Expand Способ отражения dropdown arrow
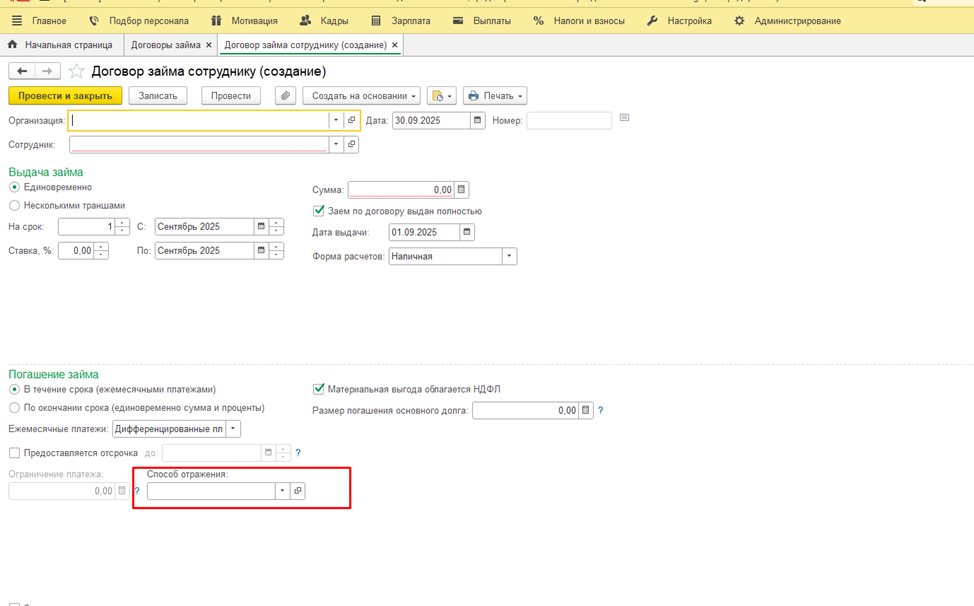This screenshot has height=606, width=974. tap(282, 491)
